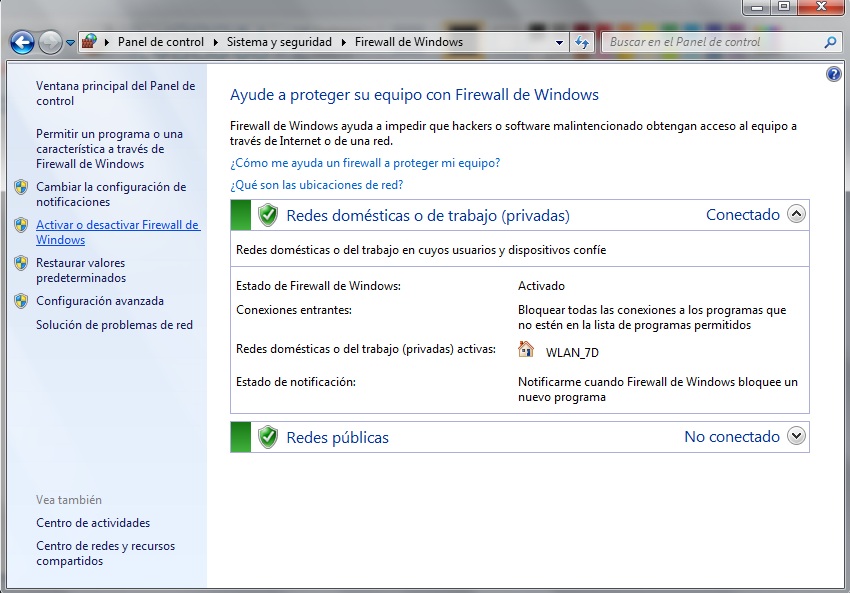Open Centro de actividades

click(93, 523)
